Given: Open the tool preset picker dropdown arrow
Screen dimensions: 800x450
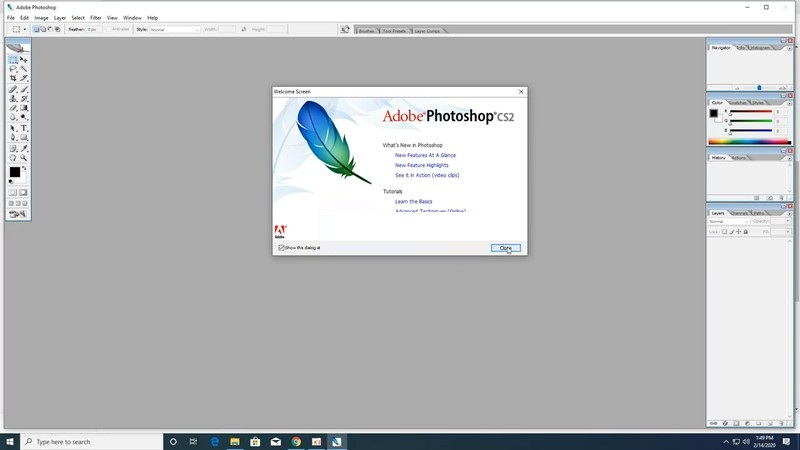Looking at the screenshot, I should (24, 30).
